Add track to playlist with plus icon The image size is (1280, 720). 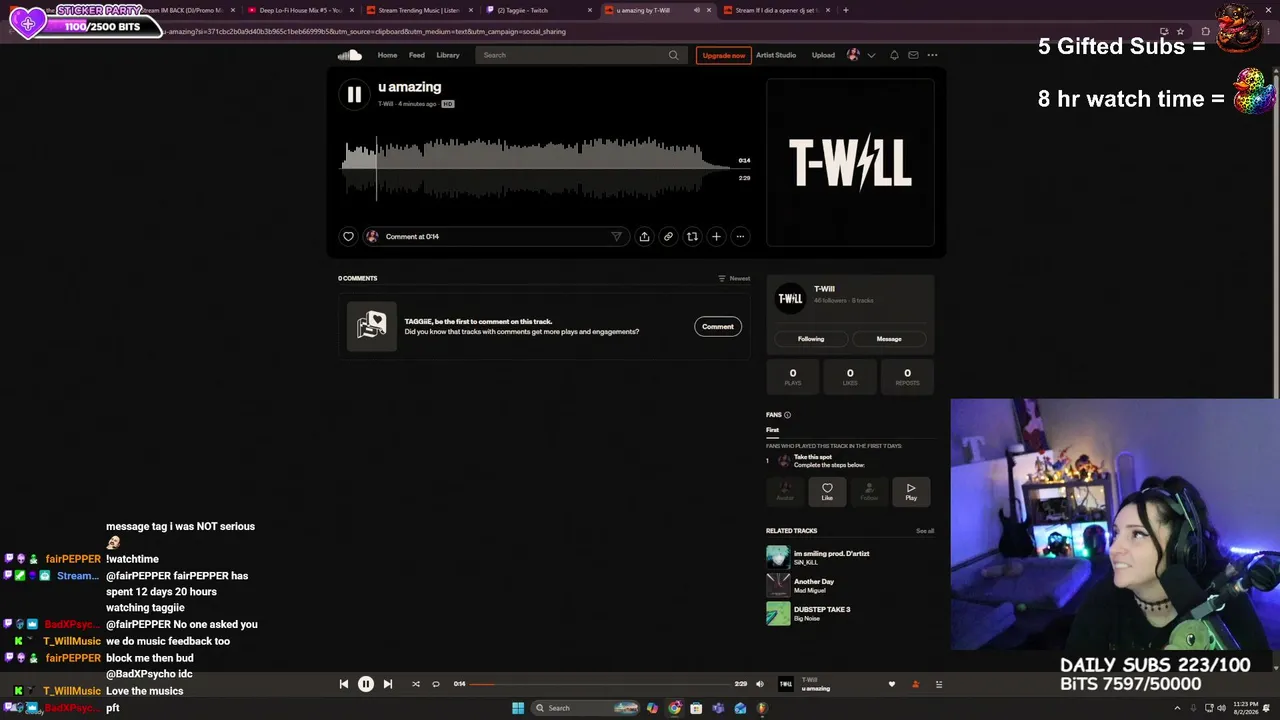[716, 237]
